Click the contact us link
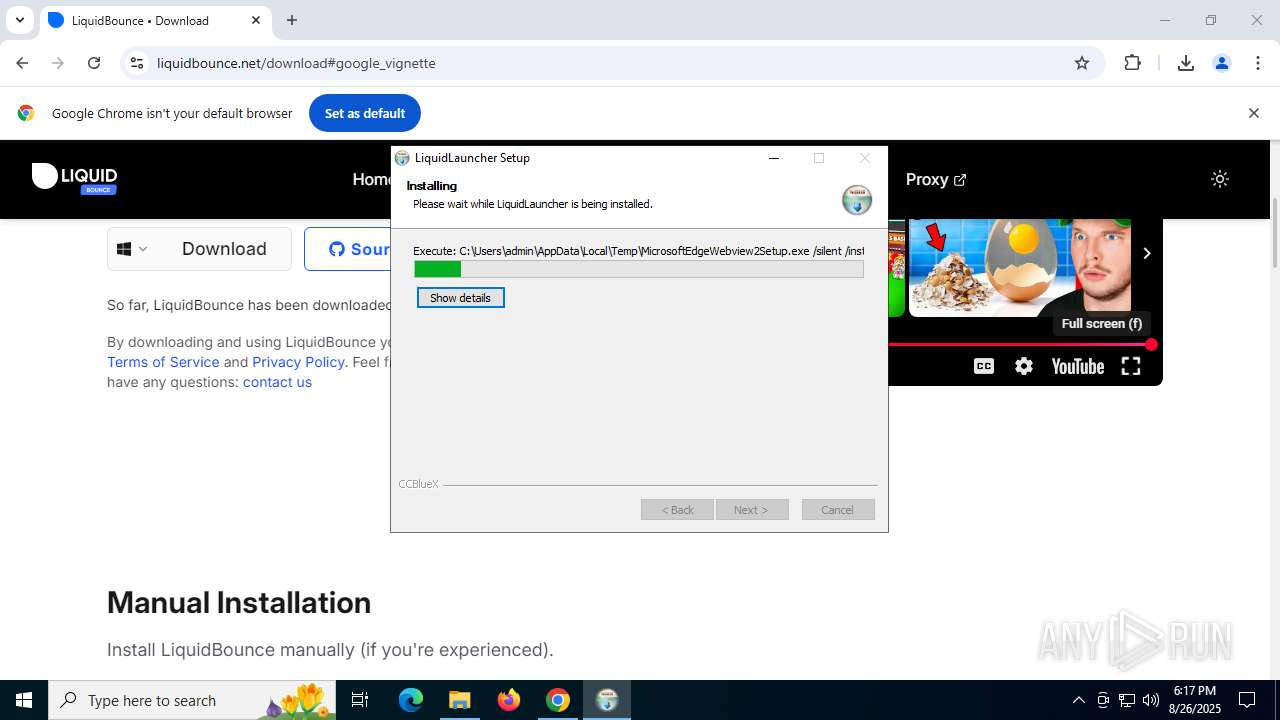Image resolution: width=1280 pixels, height=720 pixels. pyautogui.click(x=277, y=382)
